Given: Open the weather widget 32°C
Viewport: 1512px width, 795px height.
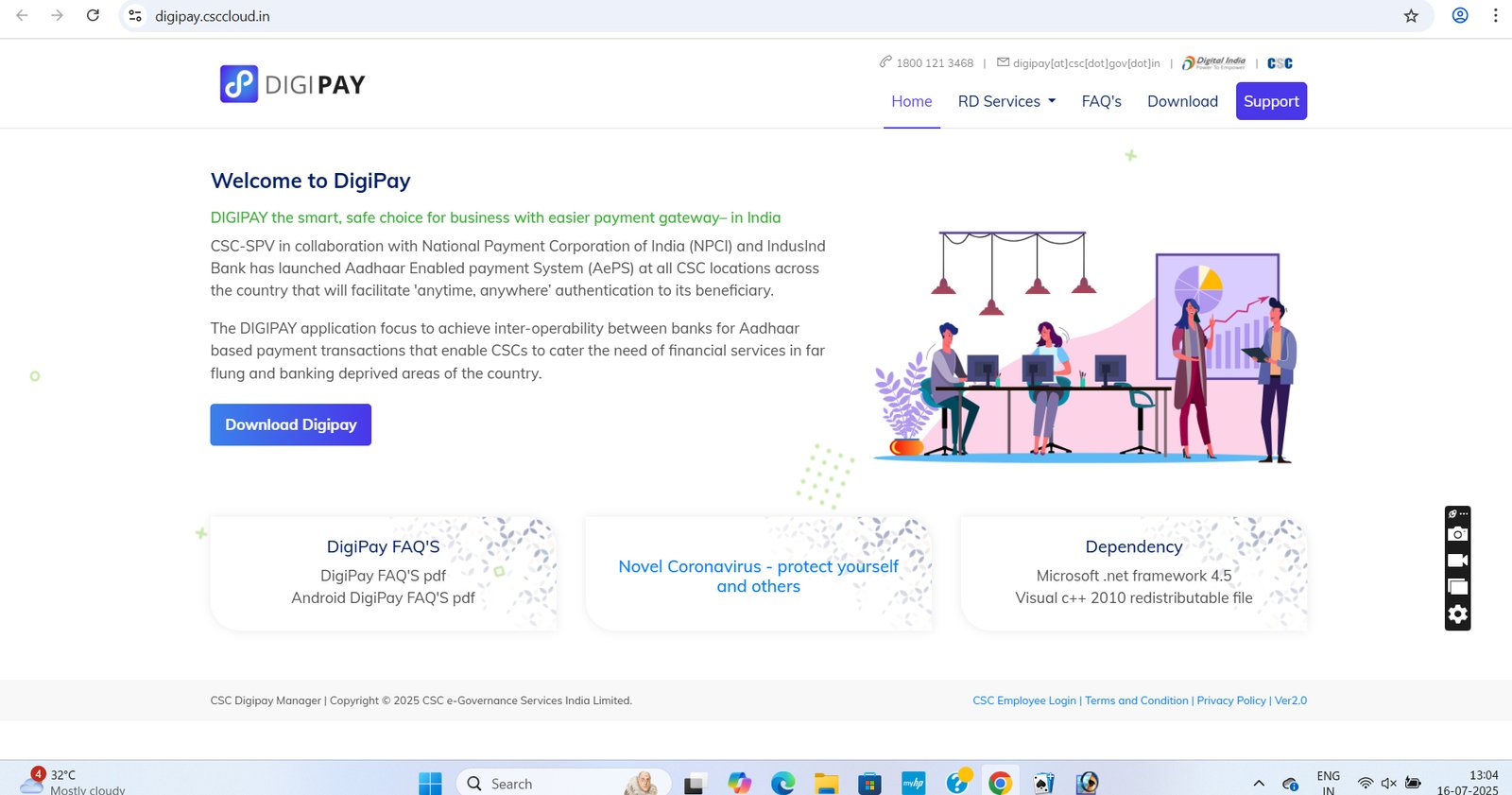Looking at the screenshot, I should pyautogui.click(x=73, y=782).
